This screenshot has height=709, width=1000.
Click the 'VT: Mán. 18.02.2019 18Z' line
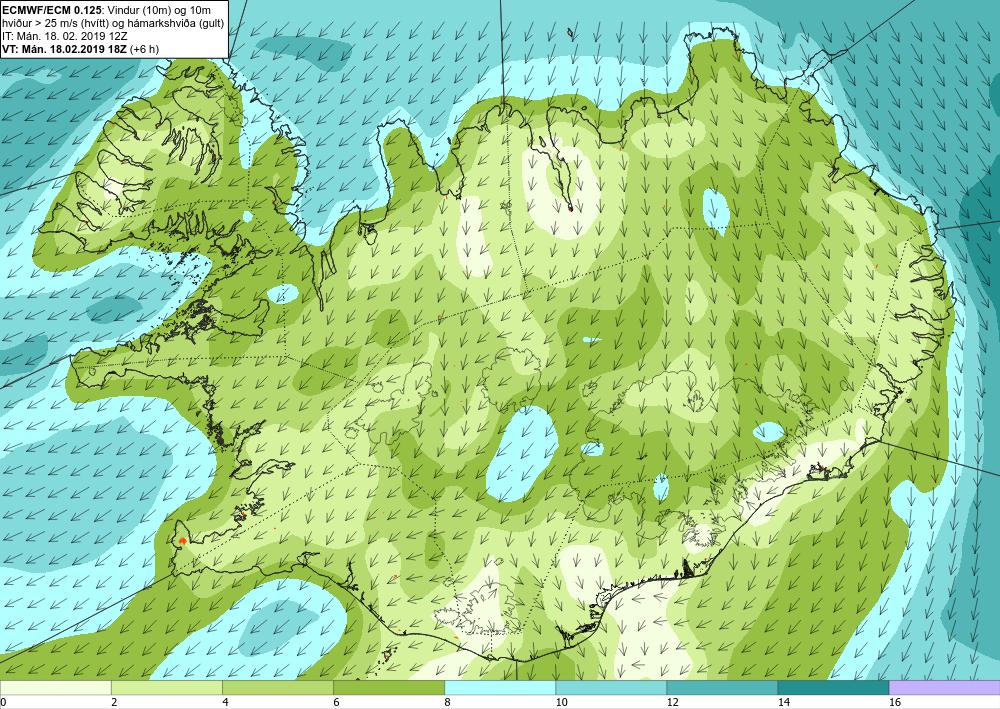pyautogui.click(x=64, y=49)
